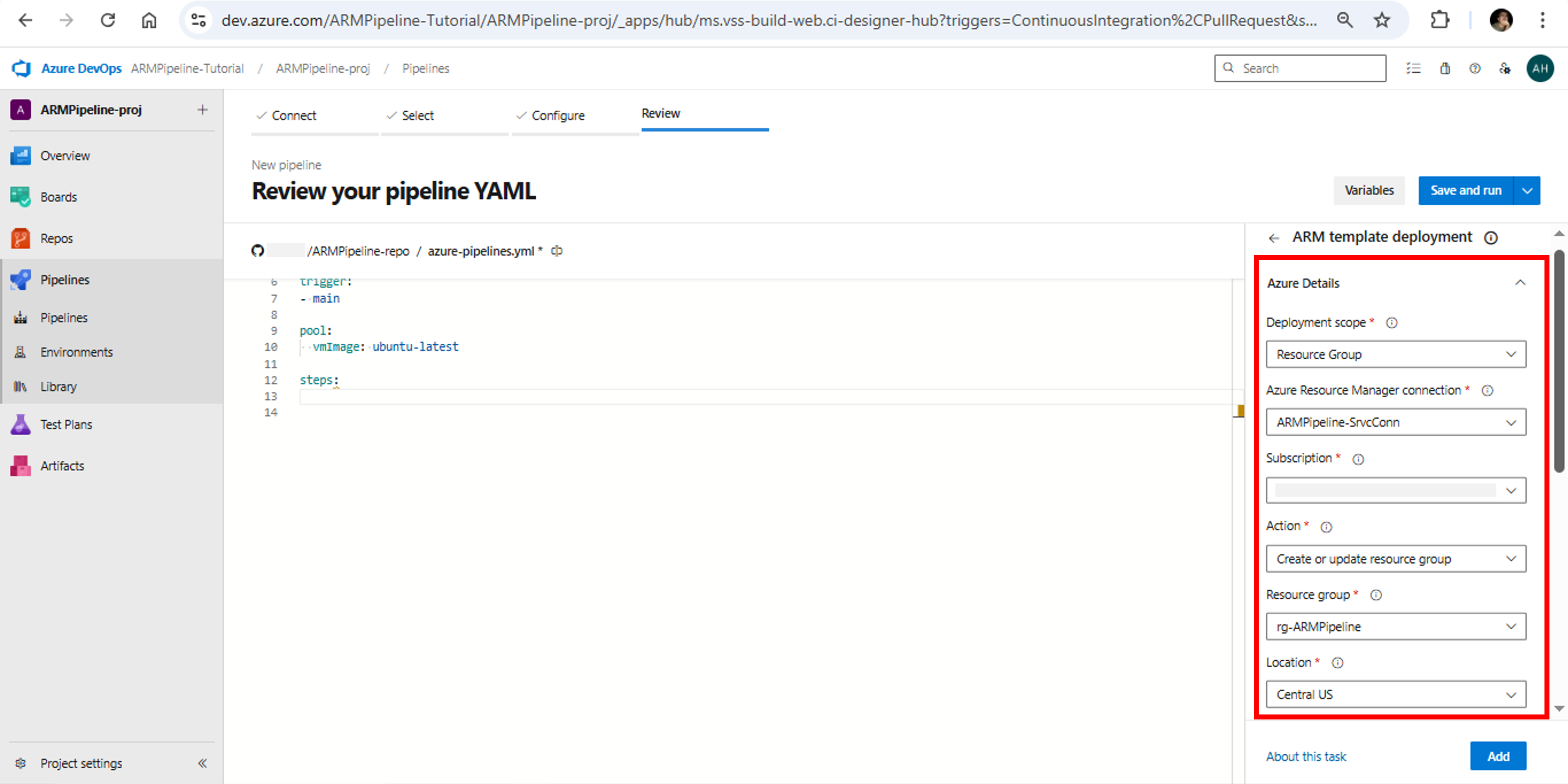Switch to the Connect tab
1568x784 pixels.
pyautogui.click(x=294, y=115)
